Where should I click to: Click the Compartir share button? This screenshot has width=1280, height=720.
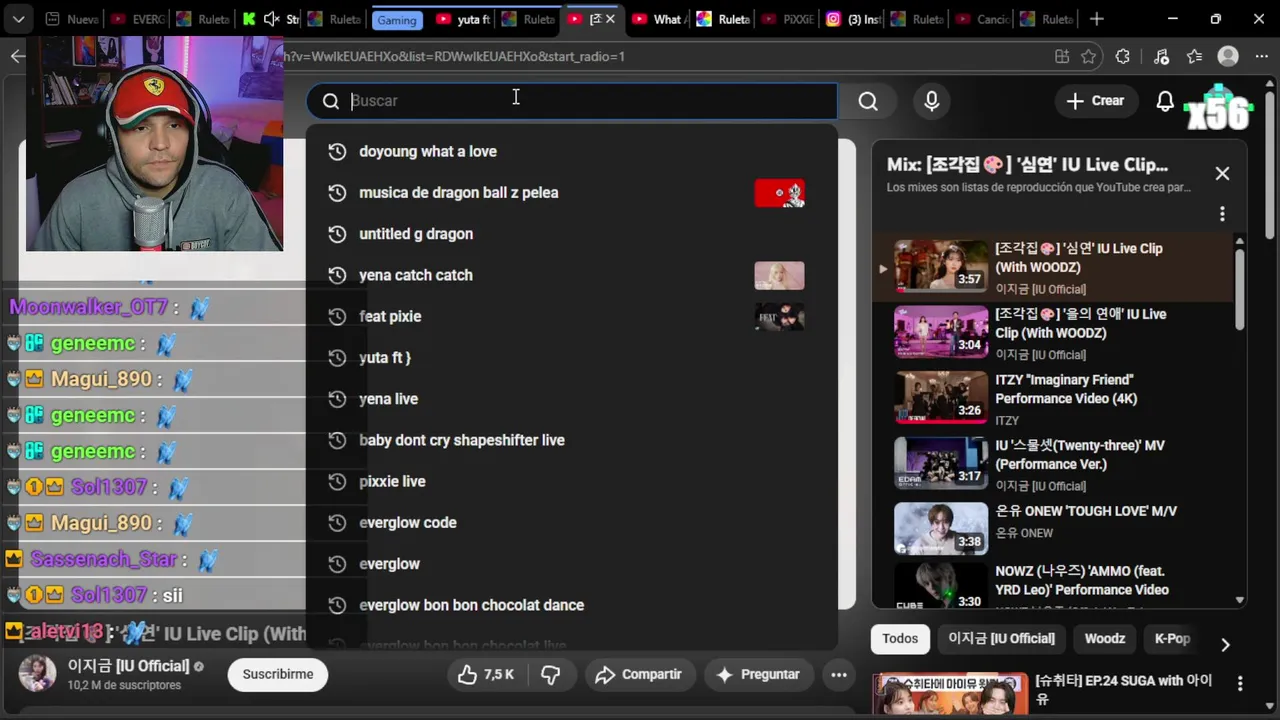click(638, 675)
